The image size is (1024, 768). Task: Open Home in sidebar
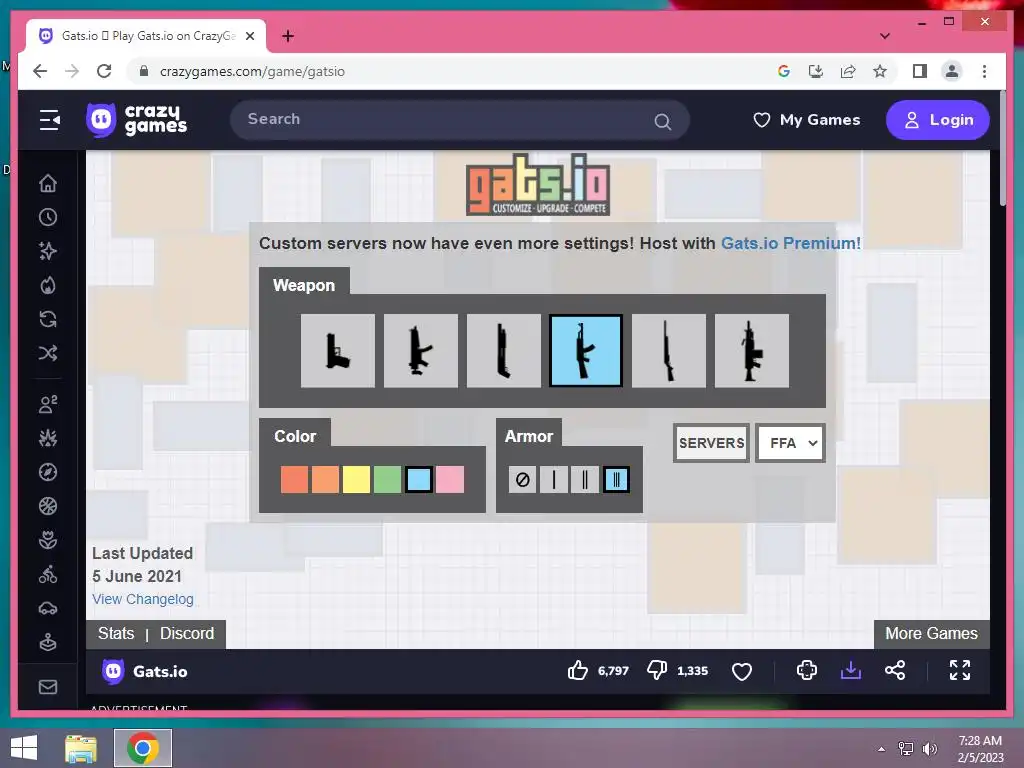click(48, 184)
